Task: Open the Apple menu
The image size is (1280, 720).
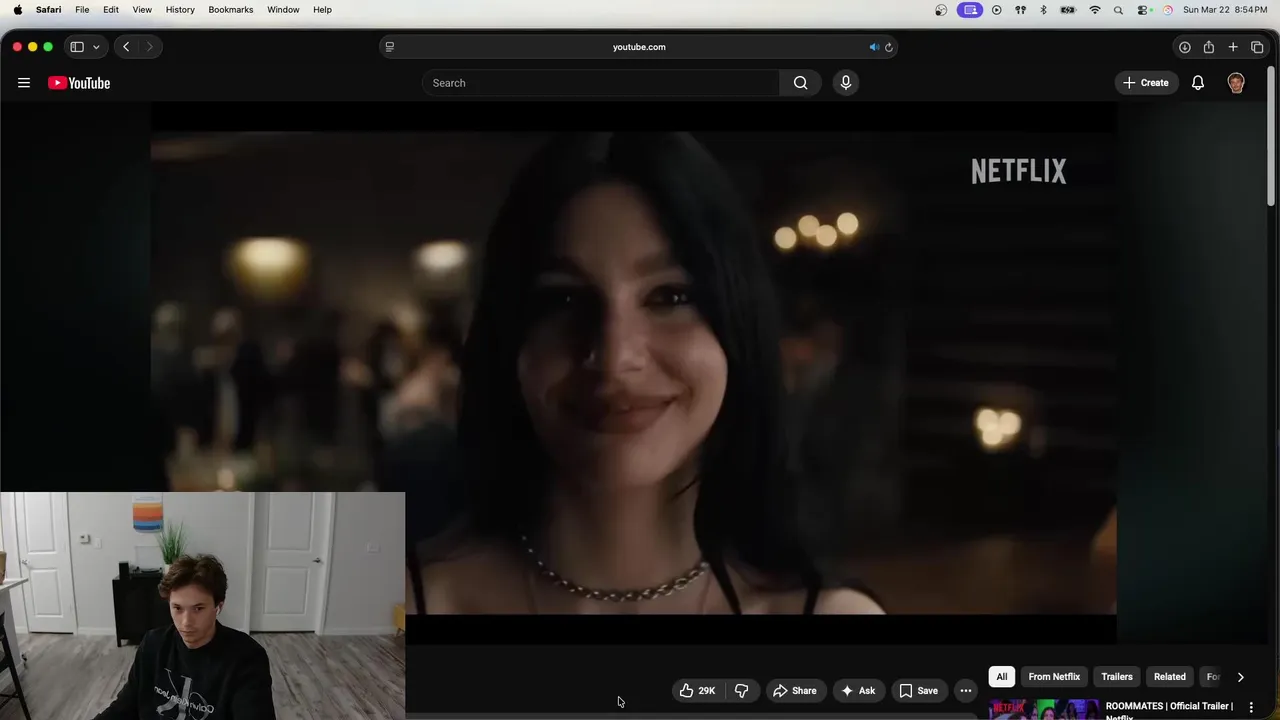Action: pyautogui.click(x=17, y=10)
